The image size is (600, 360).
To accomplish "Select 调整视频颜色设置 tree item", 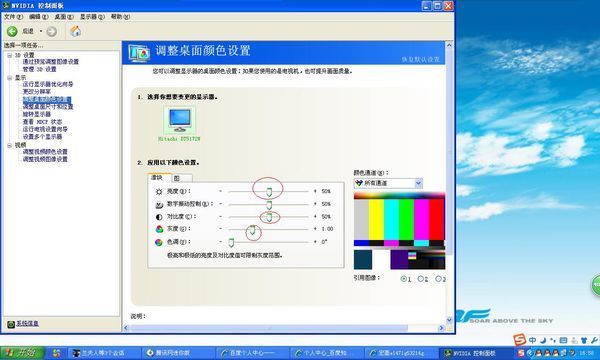I will tap(45, 152).
